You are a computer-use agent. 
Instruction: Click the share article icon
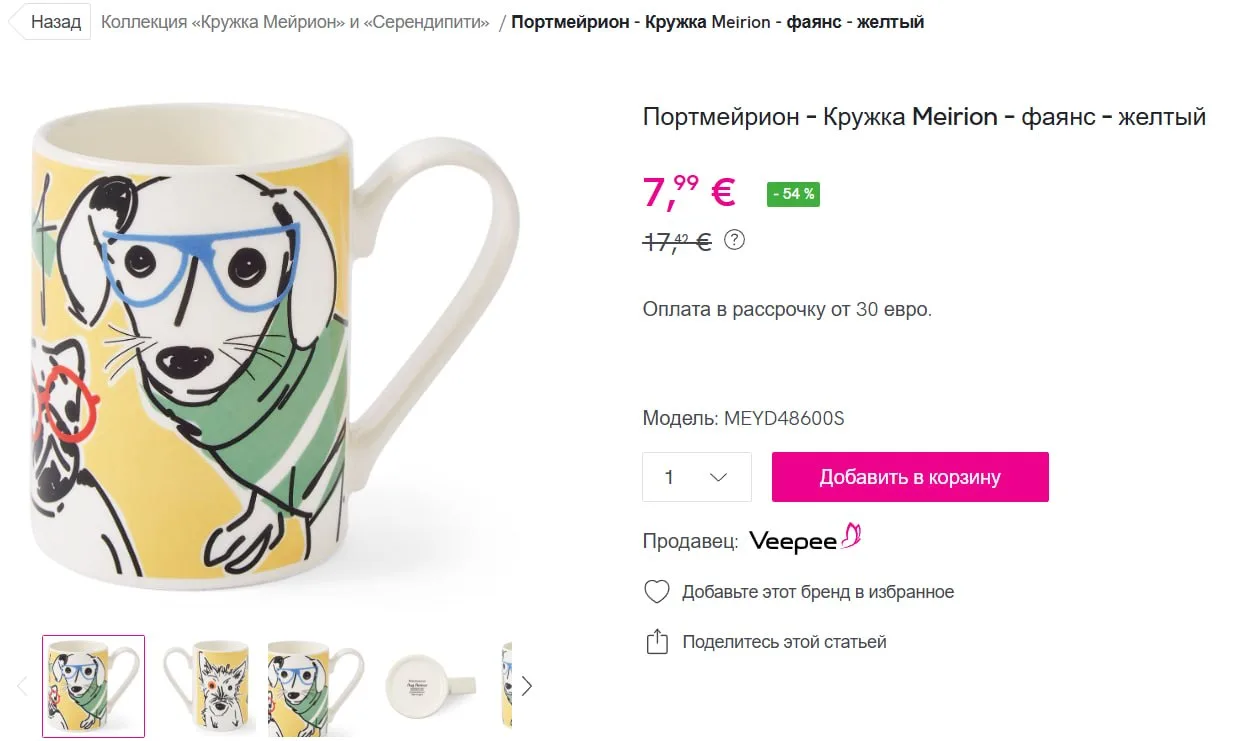click(656, 642)
